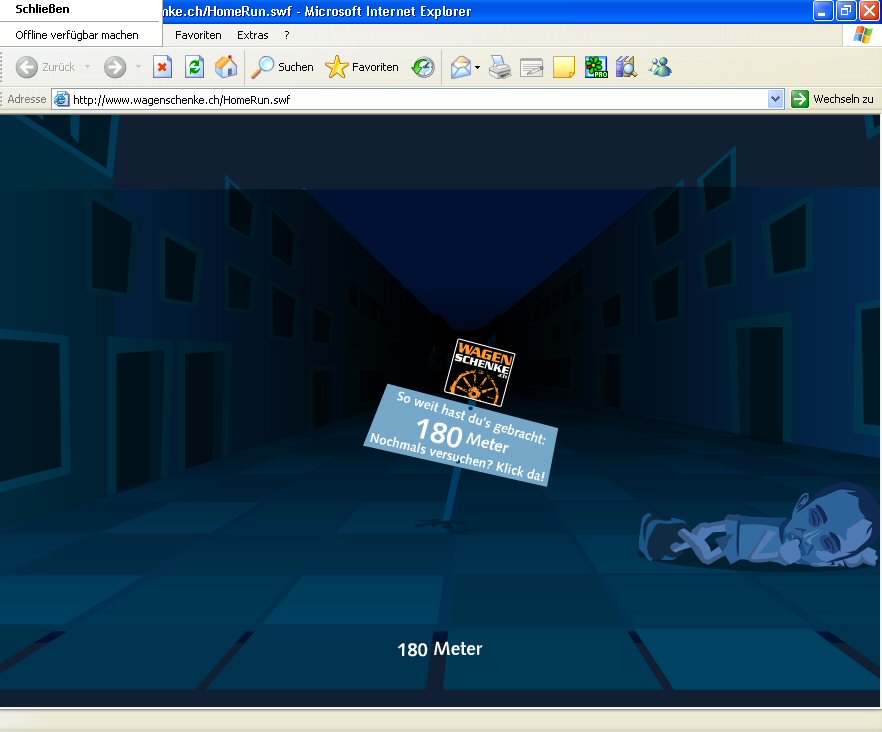This screenshot has height=732, width=882.
Task: Open the Mail button dropdown arrow
Action: pos(478,67)
